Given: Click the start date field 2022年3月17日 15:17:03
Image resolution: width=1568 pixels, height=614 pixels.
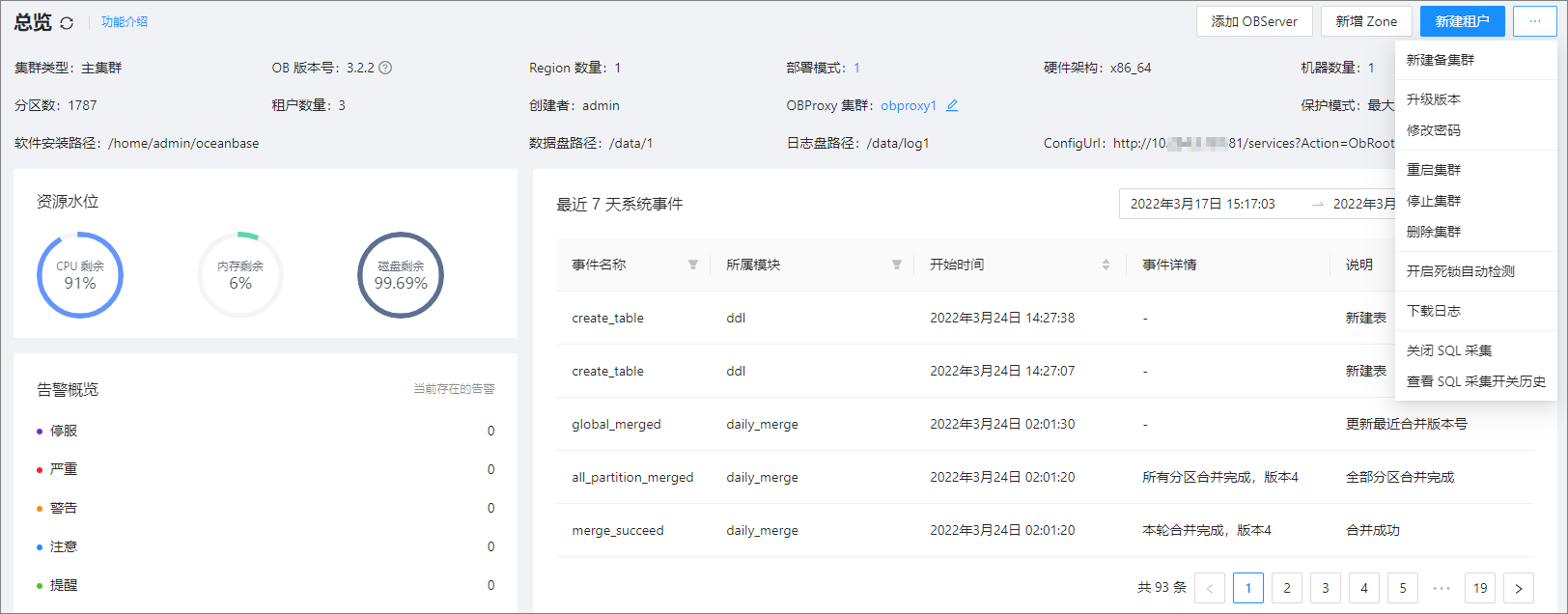Looking at the screenshot, I should (x=1203, y=204).
